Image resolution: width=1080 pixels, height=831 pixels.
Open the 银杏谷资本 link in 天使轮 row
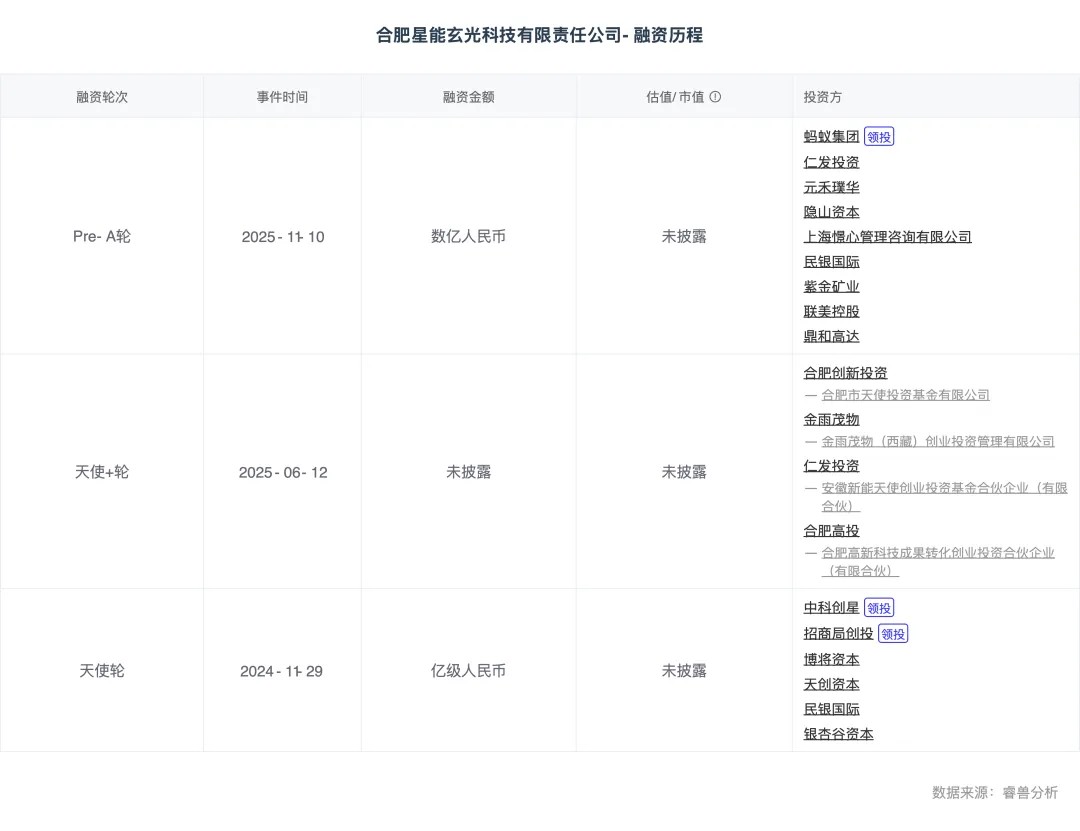pos(837,733)
